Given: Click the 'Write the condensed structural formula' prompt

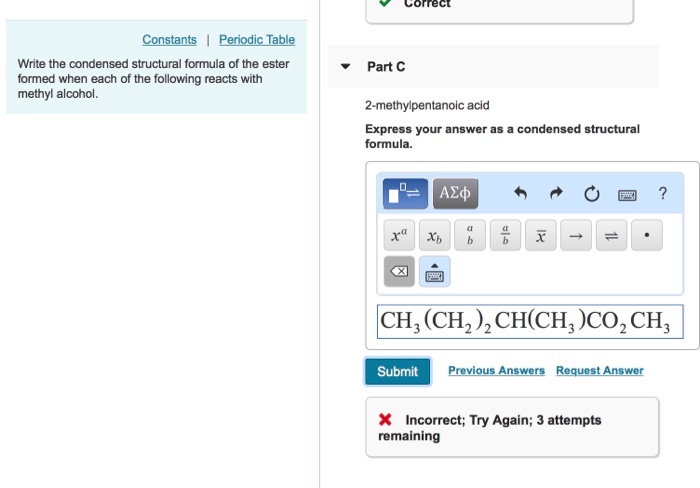Looking at the screenshot, I should [x=153, y=79].
